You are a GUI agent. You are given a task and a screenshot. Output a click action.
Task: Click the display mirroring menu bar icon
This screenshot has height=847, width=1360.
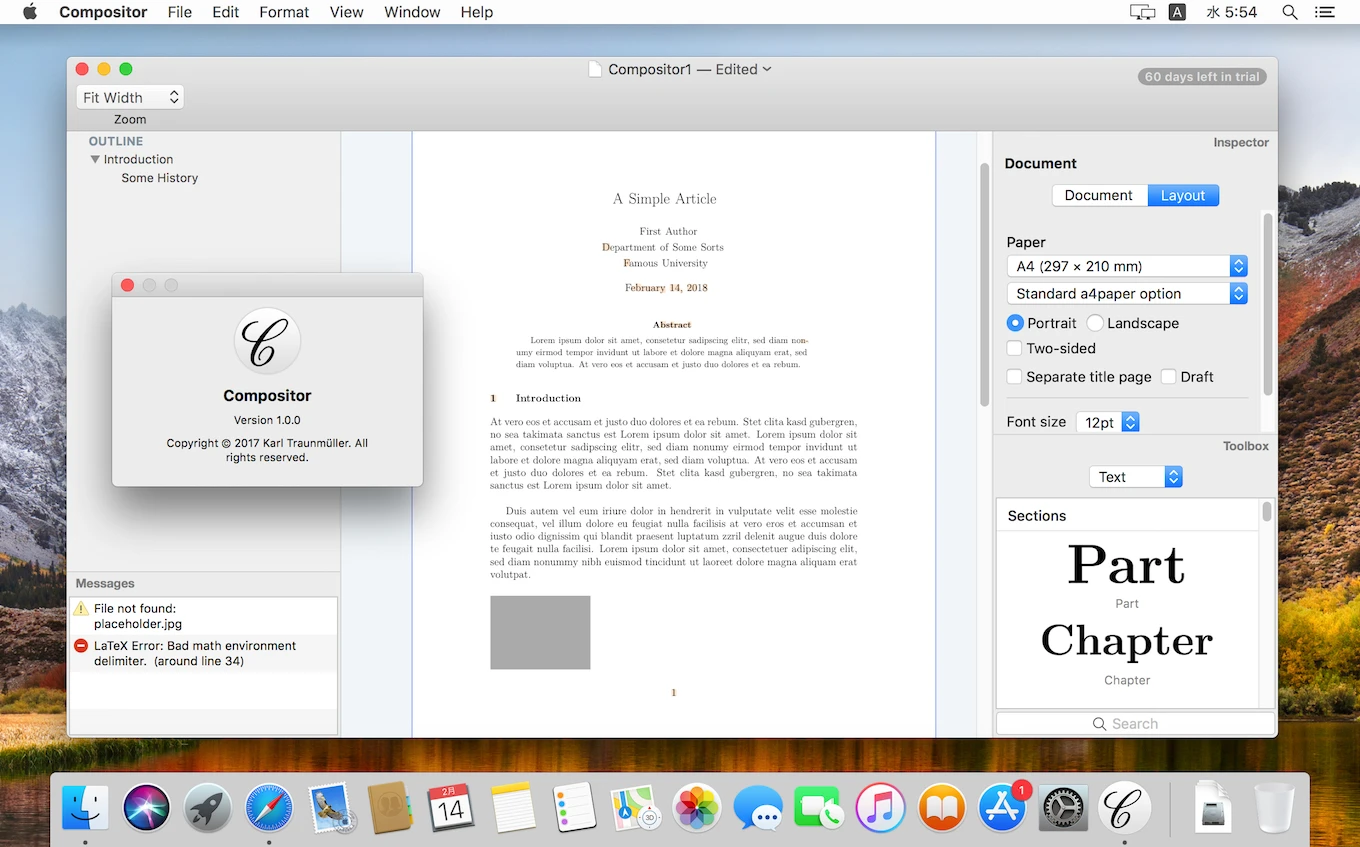(x=1142, y=12)
